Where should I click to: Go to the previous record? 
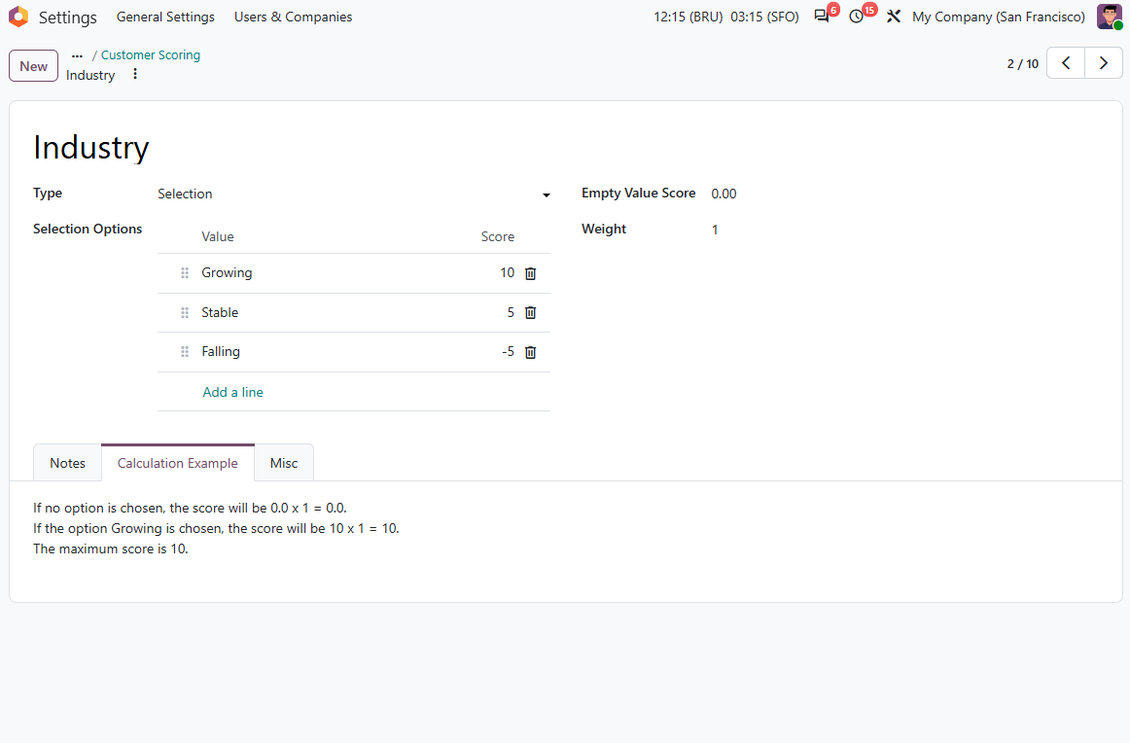pos(1065,63)
